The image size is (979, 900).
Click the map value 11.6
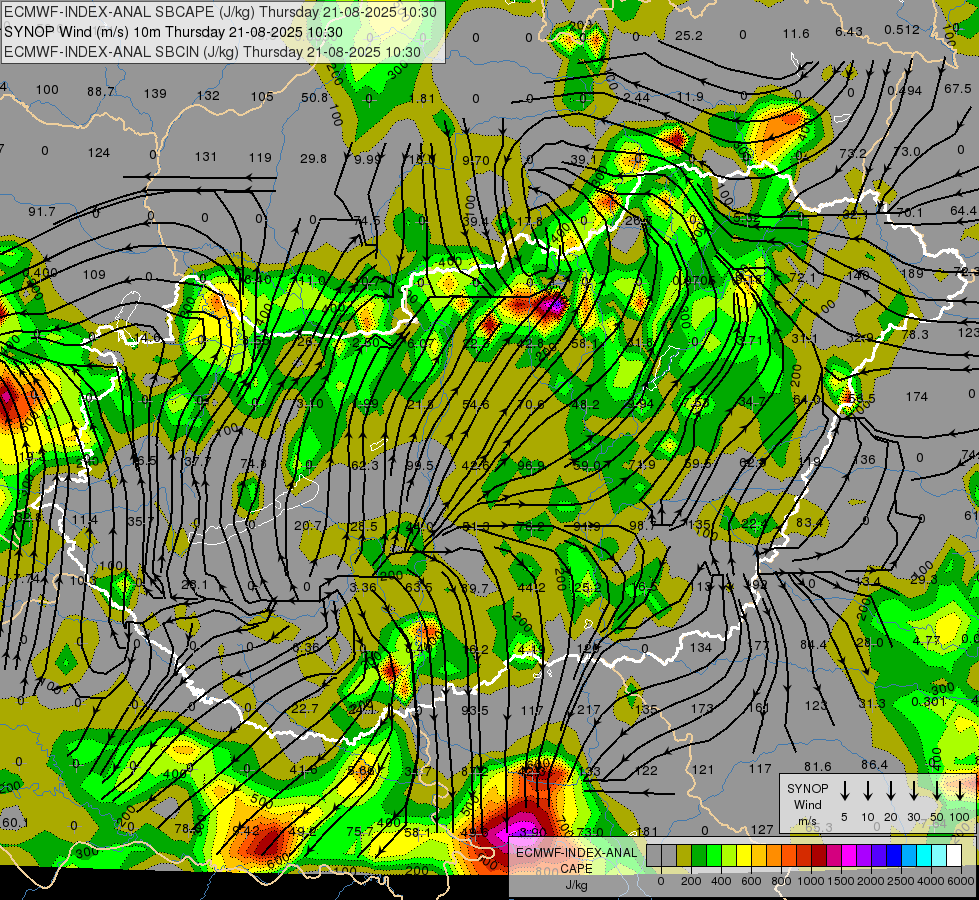pos(796,34)
